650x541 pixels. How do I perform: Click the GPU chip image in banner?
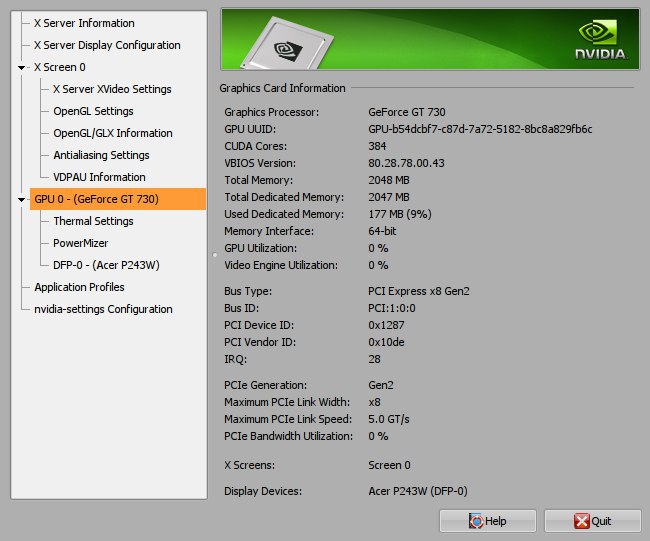pyautogui.click(x=289, y=45)
